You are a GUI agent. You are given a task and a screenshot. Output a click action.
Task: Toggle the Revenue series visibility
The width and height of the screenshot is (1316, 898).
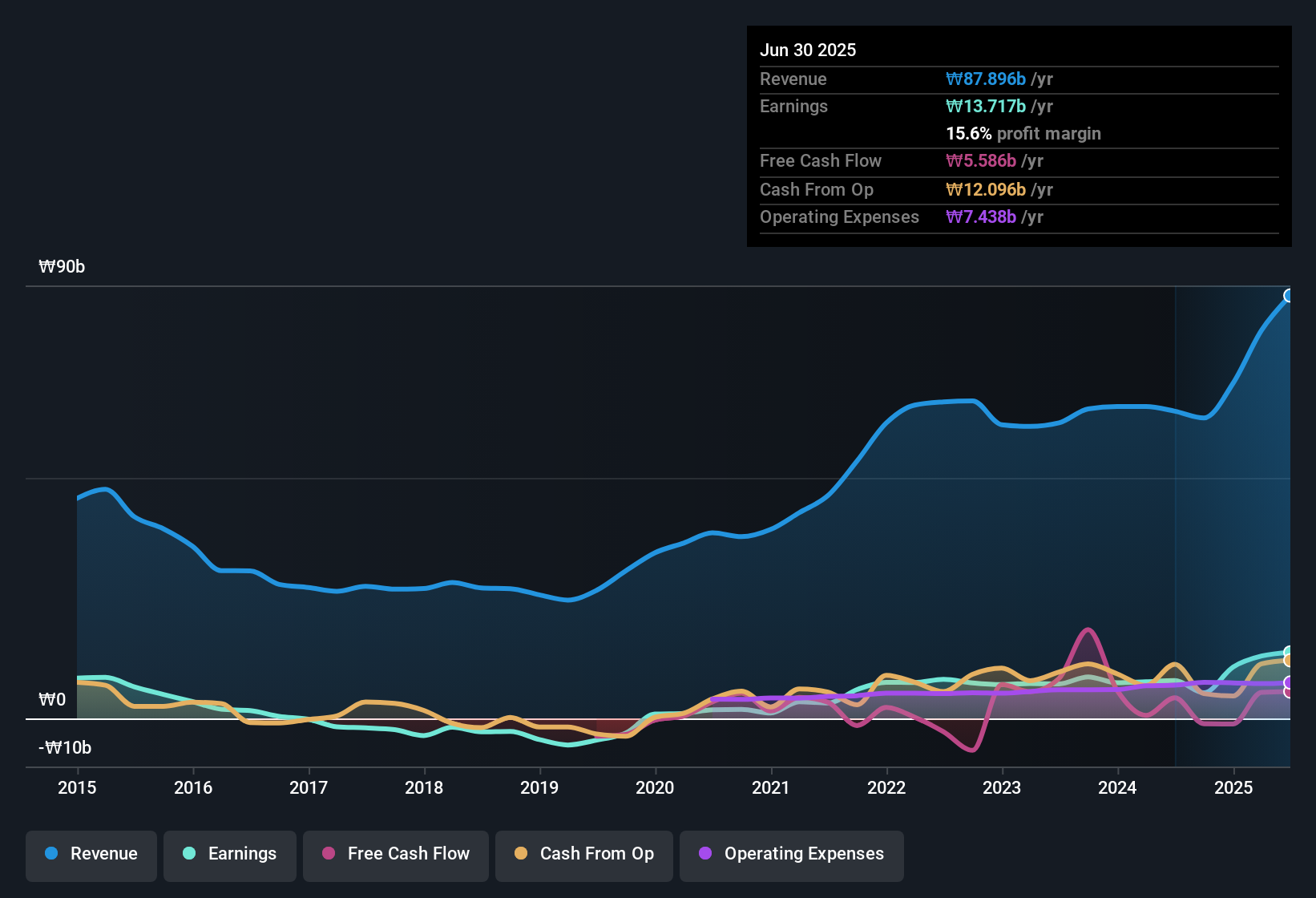(x=91, y=854)
